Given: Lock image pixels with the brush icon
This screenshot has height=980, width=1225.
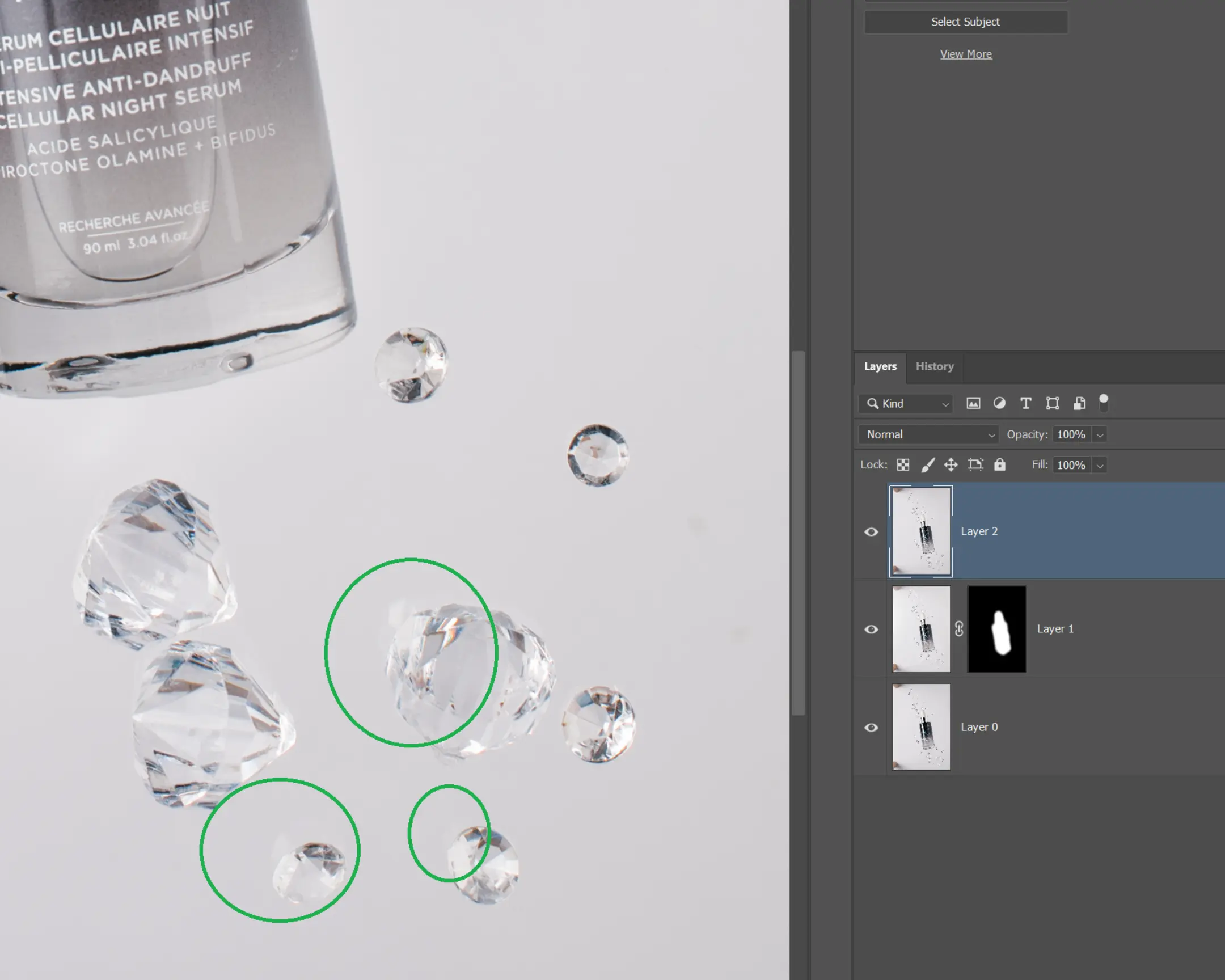Looking at the screenshot, I should (927, 464).
